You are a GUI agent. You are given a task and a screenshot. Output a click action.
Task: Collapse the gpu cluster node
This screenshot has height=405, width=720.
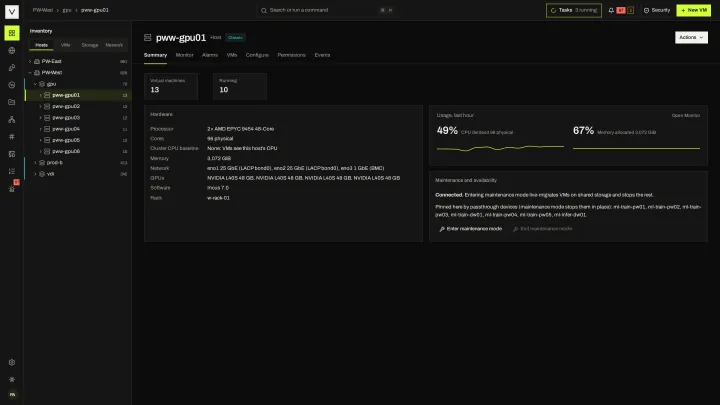pyautogui.click(x=35, y=84)
